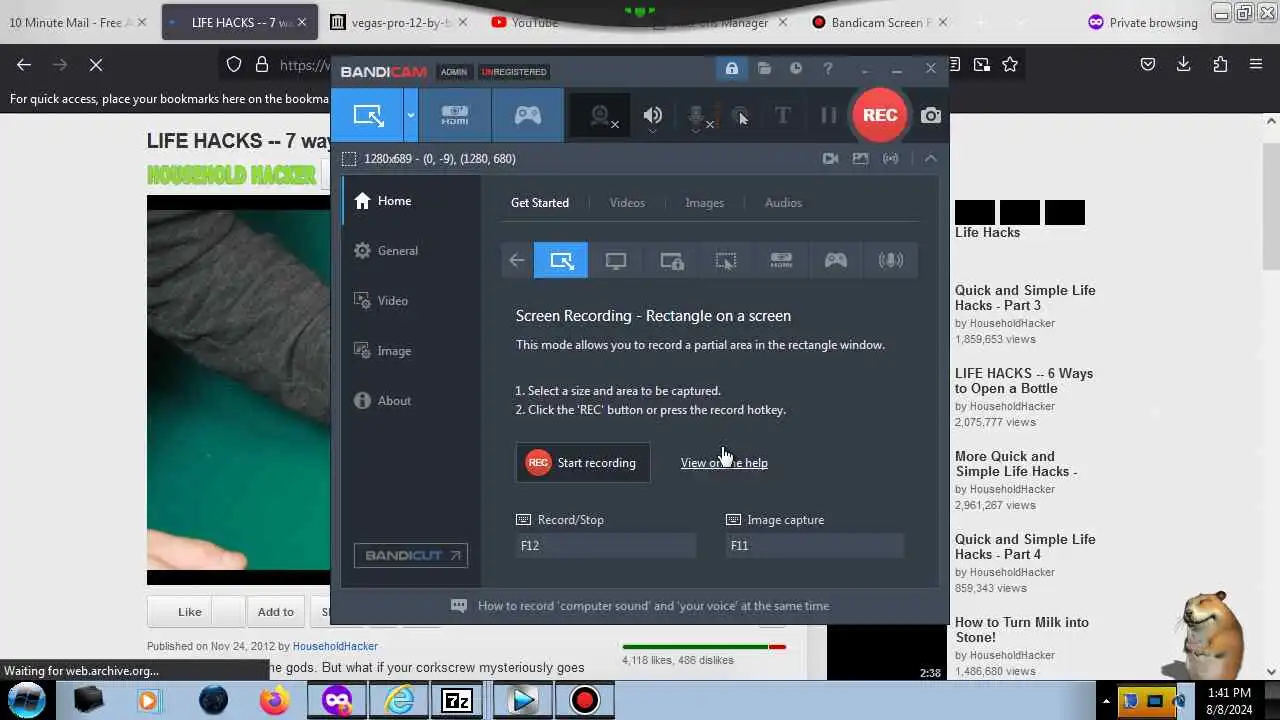Click the image icon in status bar
Image resolution: width=1280 pixels, height=720 pixels.
click(860, 159)
